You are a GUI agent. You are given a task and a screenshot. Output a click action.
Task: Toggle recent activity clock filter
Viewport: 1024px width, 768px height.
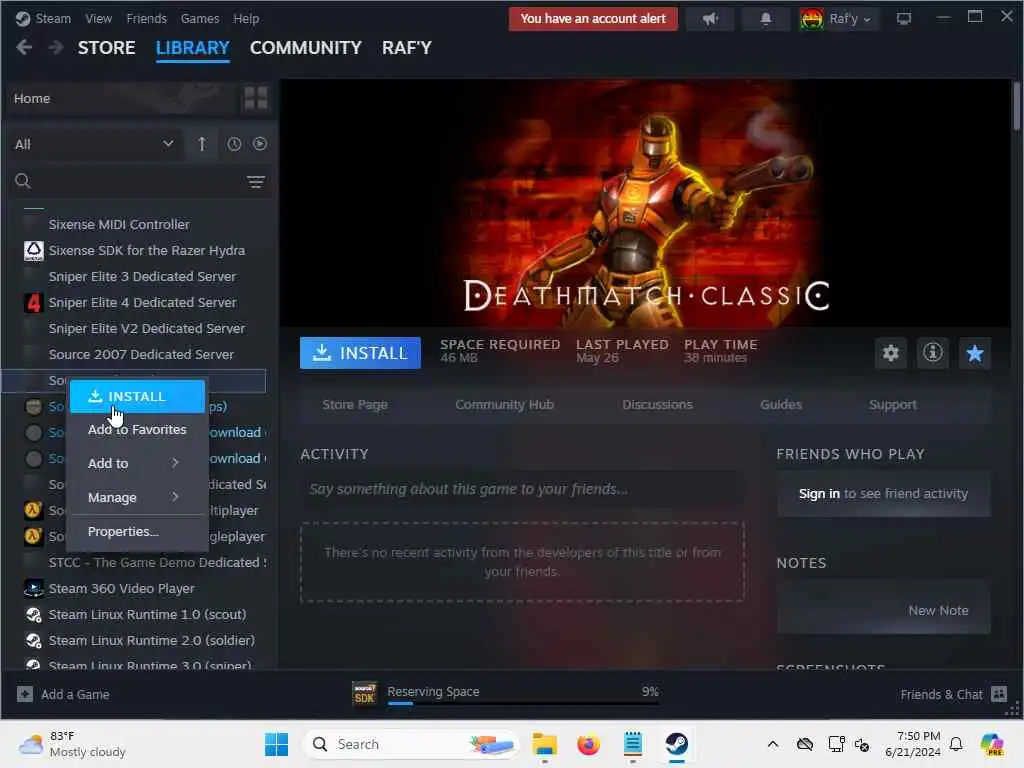click(x=234, y=144)
